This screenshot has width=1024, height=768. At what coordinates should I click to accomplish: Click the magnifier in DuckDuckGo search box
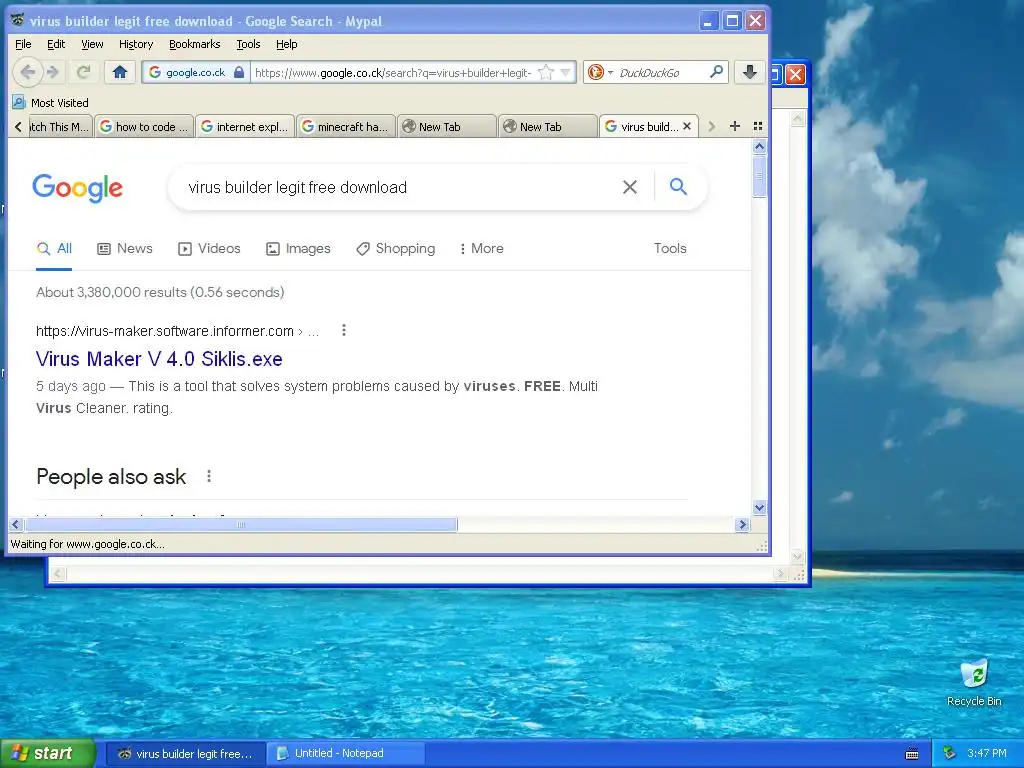click(716, 72)
